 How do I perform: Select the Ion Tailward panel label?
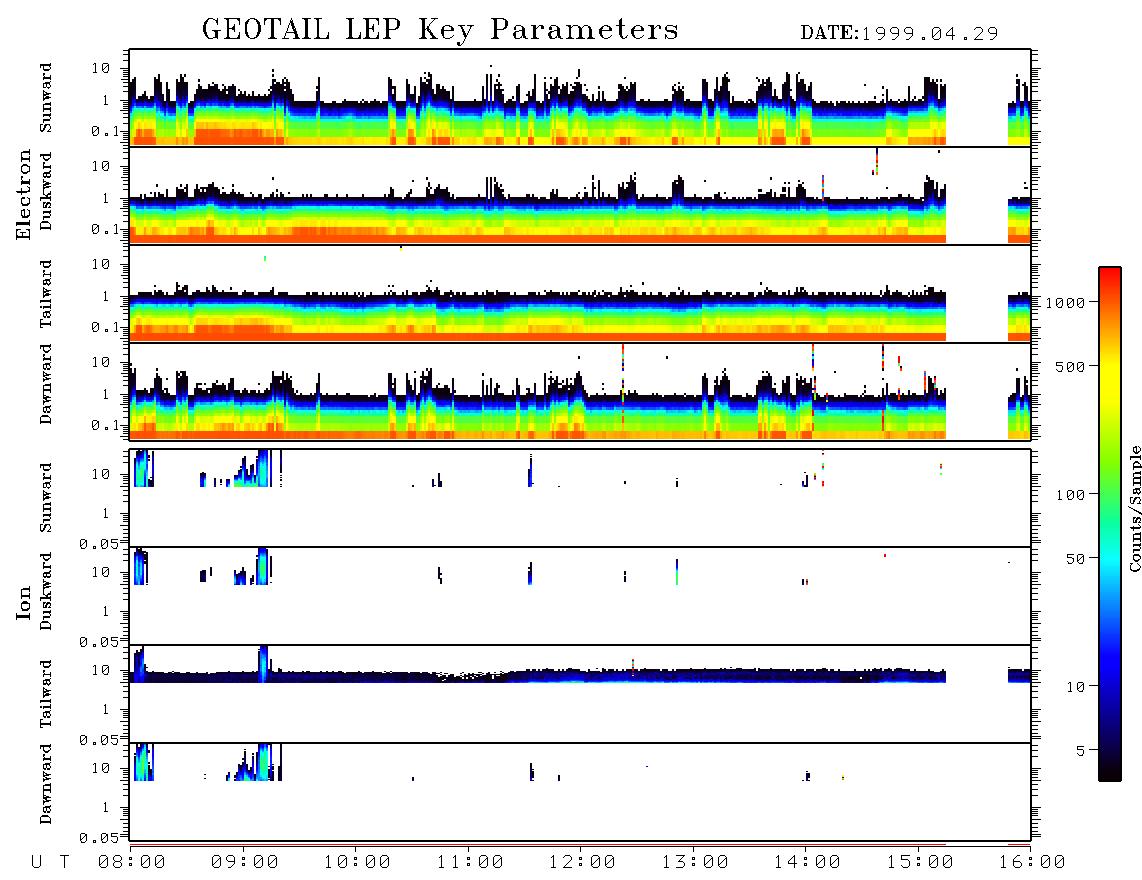(46, 694)
